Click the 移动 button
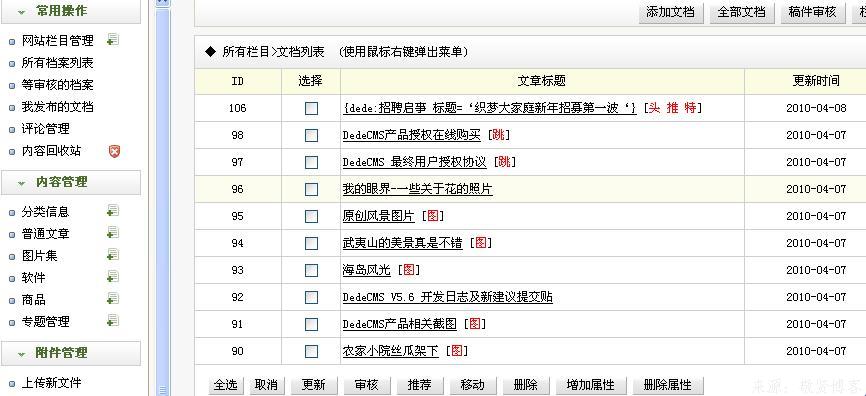Image resolution: width=866 pixels, height=396 pixels. click(x=472, y=385)
